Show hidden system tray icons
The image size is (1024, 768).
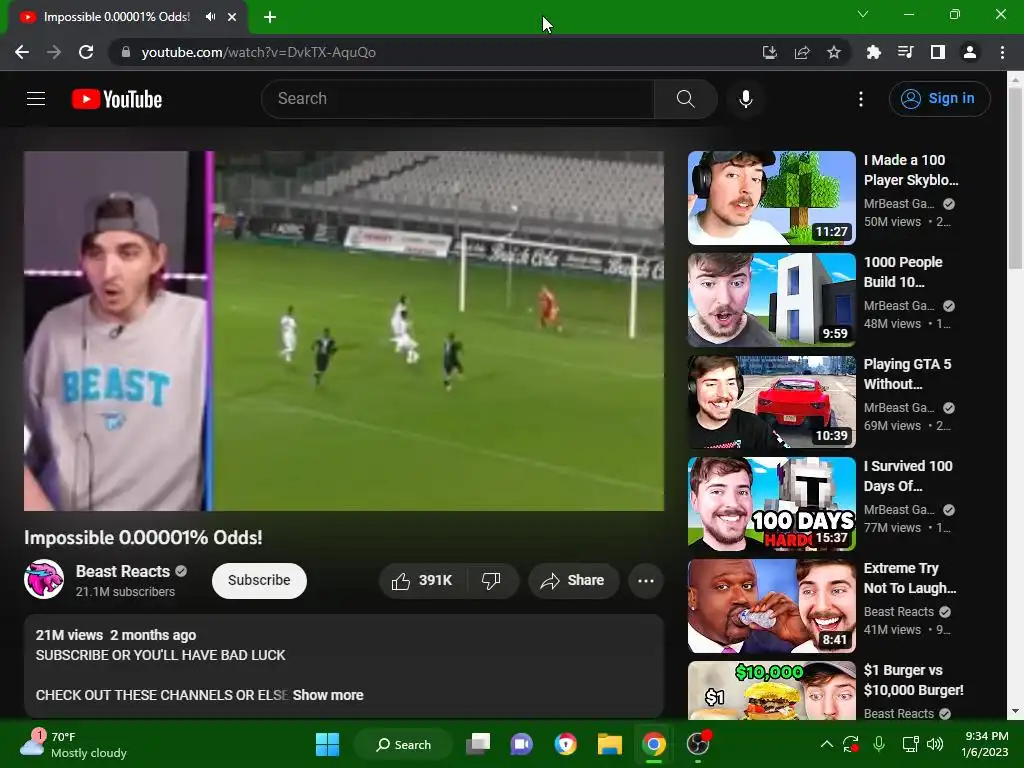pyautogui.click(x=827, y=744)
